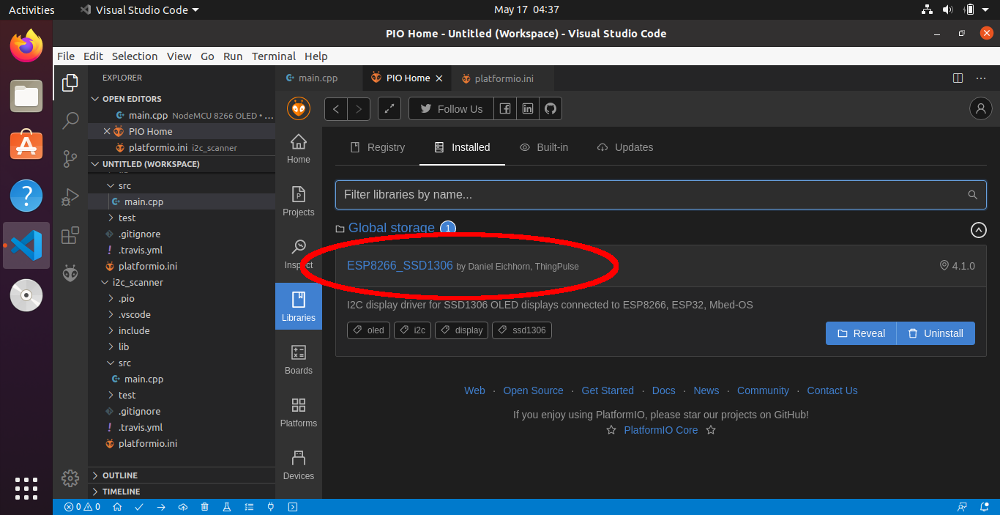The width and height of the screenshot is (1000, 515).
Task: Open the GitHub icon link
Action: [x=550, y=109]
